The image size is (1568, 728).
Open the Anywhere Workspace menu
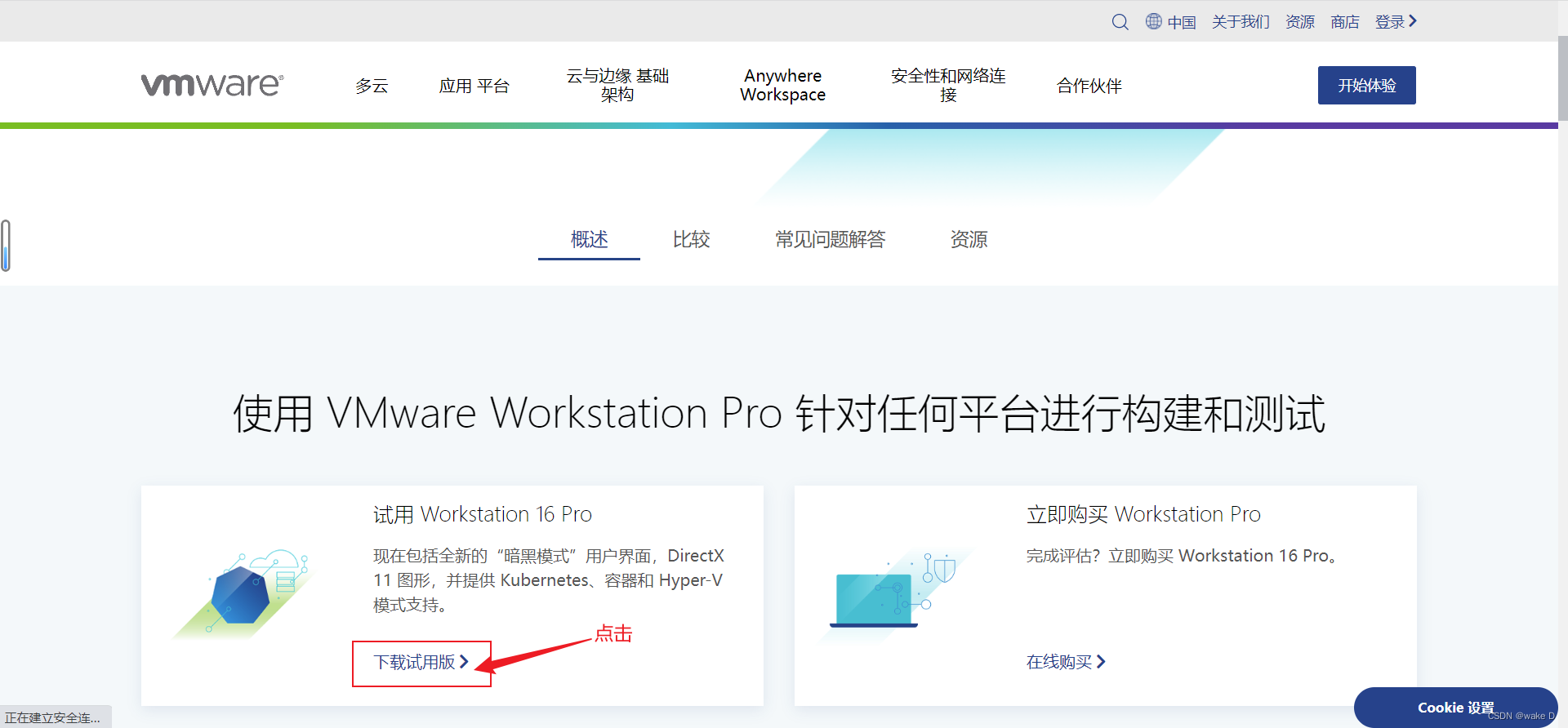pyautogui.click(x=782, y=85)
